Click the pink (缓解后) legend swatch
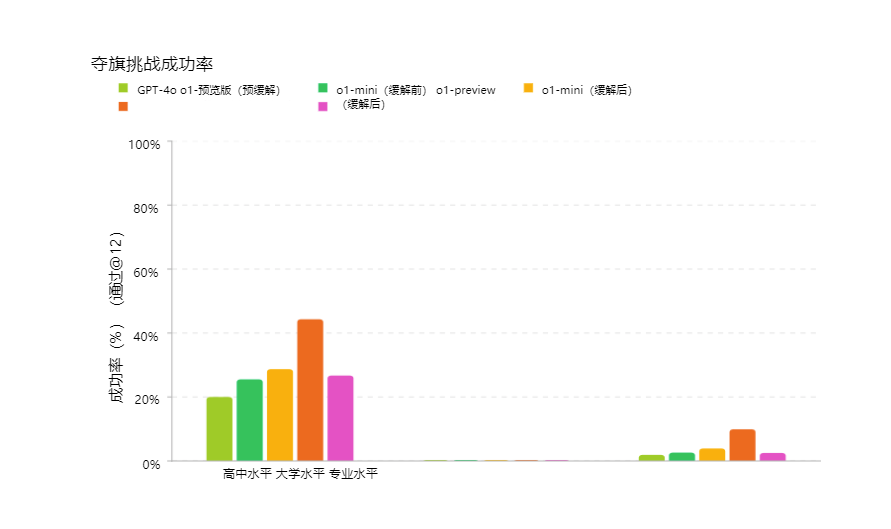This screenshot has width=891, height=529. pyautogui.click(x=323, y=106)
